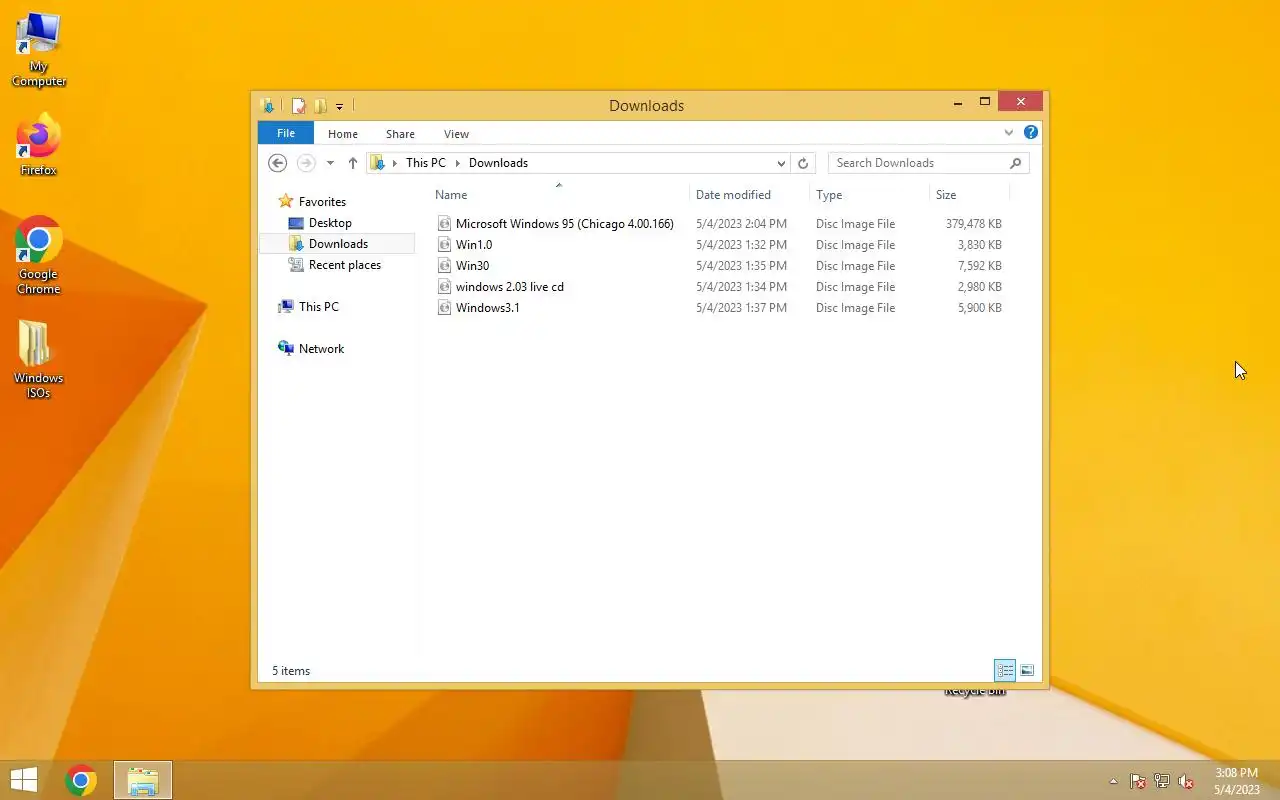Select Favorites in the navigation pane

[x=322, y=202]
